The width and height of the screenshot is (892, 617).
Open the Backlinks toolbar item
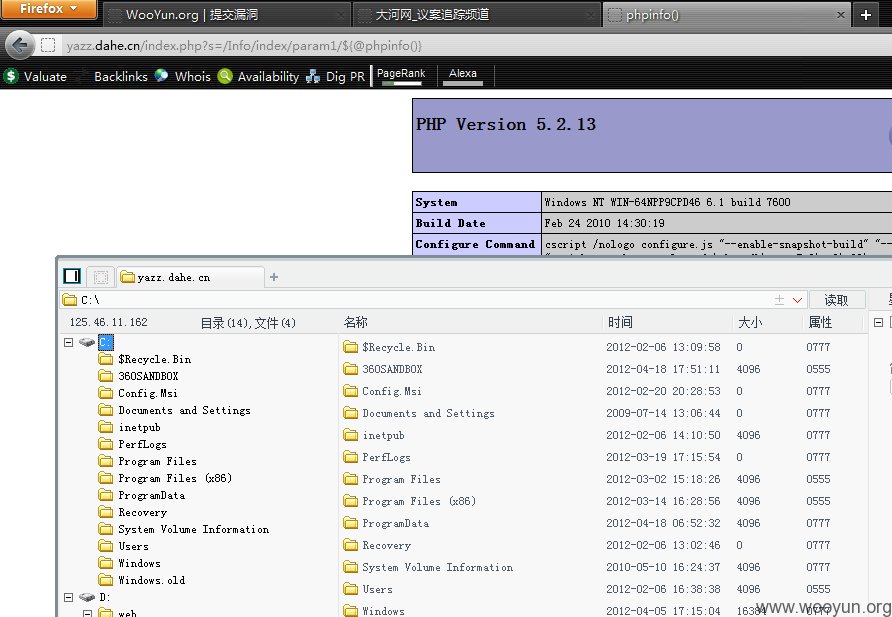(120, 76)
